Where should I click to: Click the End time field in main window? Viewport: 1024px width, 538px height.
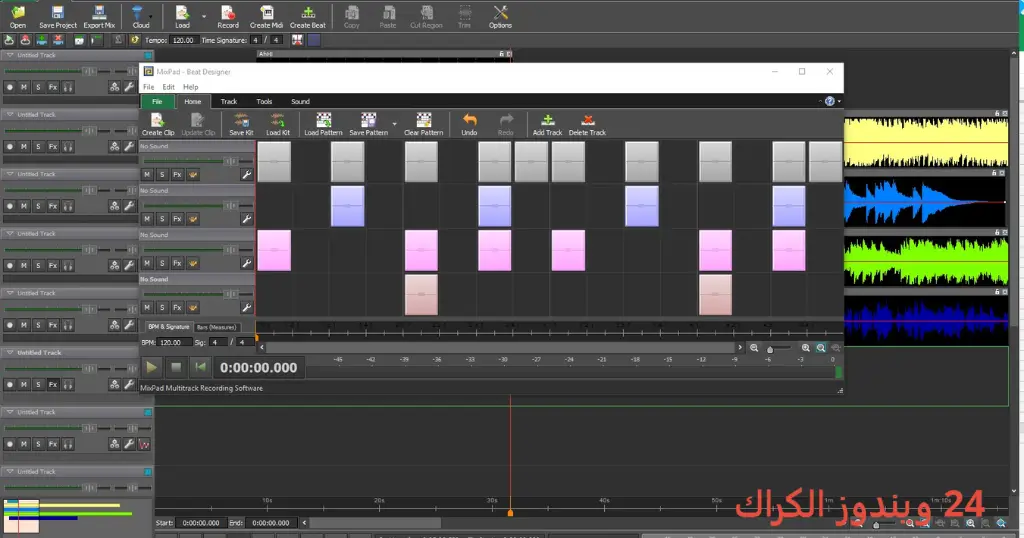tap(270, 523)
